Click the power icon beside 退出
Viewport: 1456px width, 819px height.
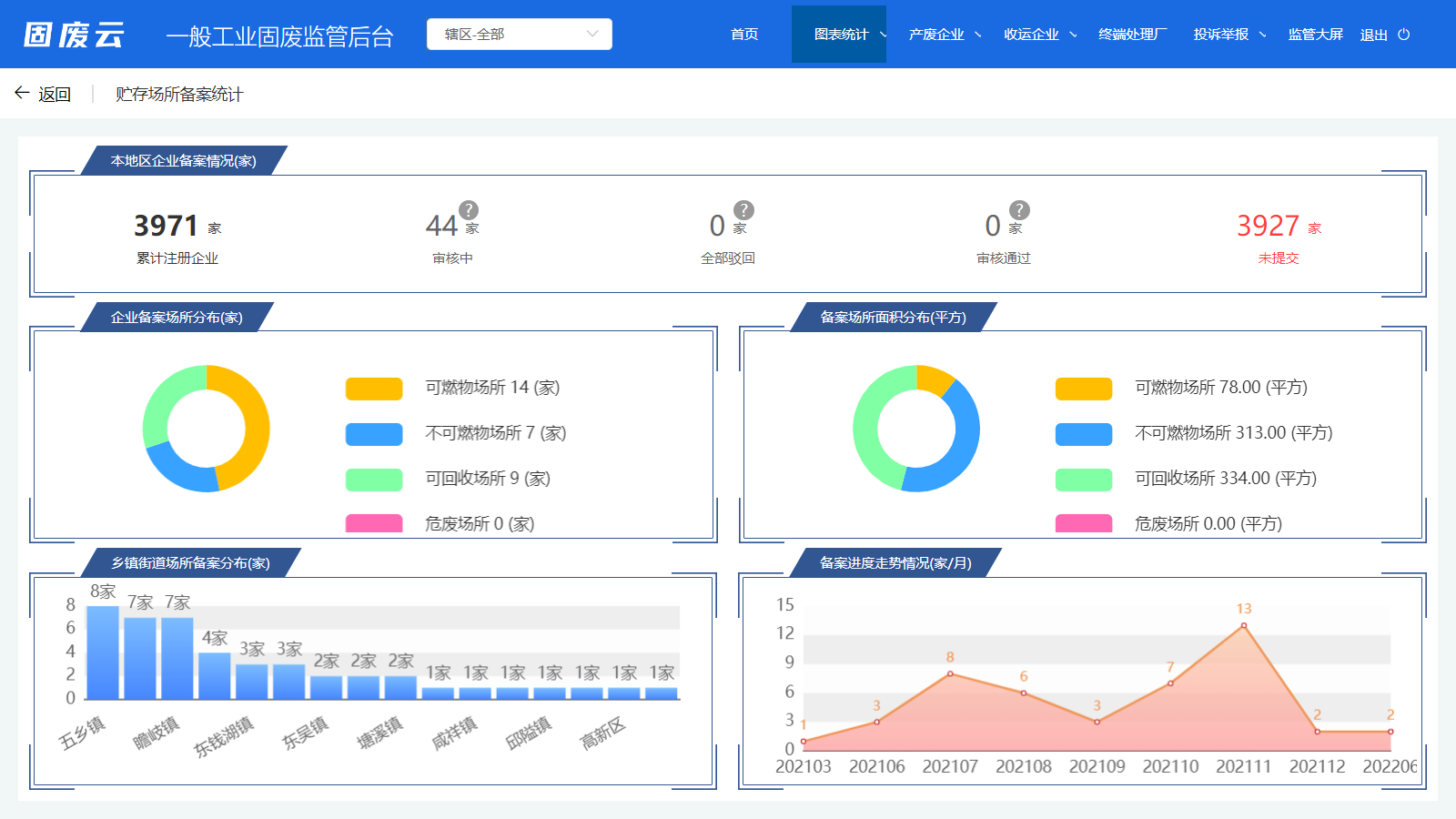pos(1404,35)
